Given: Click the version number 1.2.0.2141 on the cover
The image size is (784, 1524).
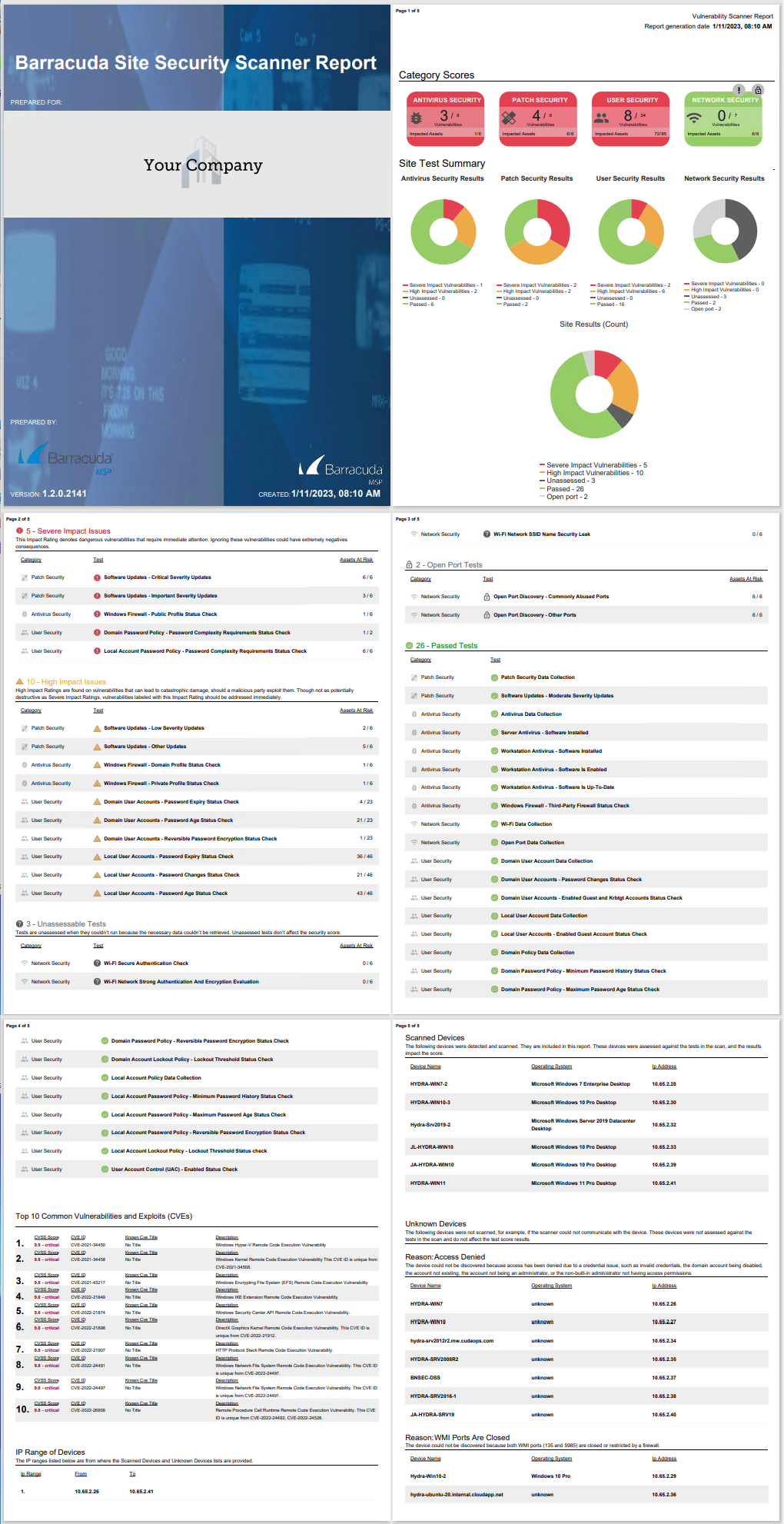Looking at the screenshot, I should [x=65, y=494].
